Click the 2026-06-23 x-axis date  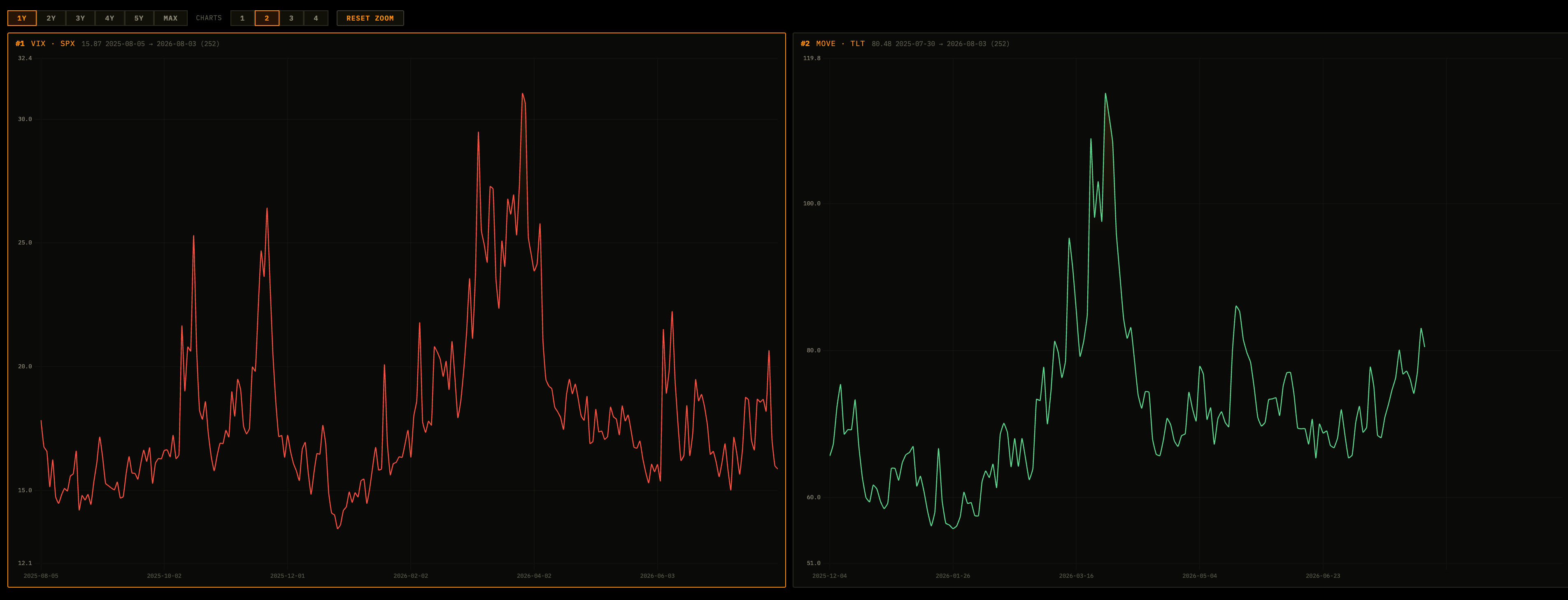pos(1323,576)
